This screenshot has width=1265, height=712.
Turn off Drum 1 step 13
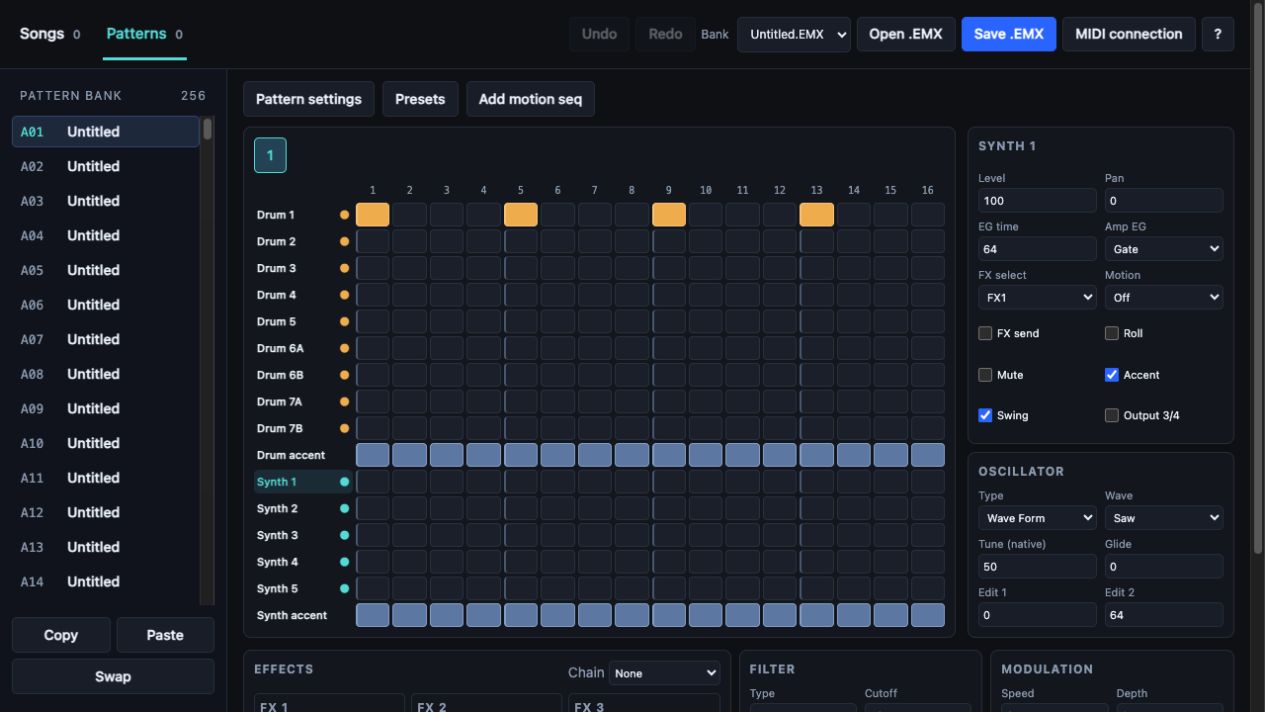pyautogui.click(x=817, y=215)
